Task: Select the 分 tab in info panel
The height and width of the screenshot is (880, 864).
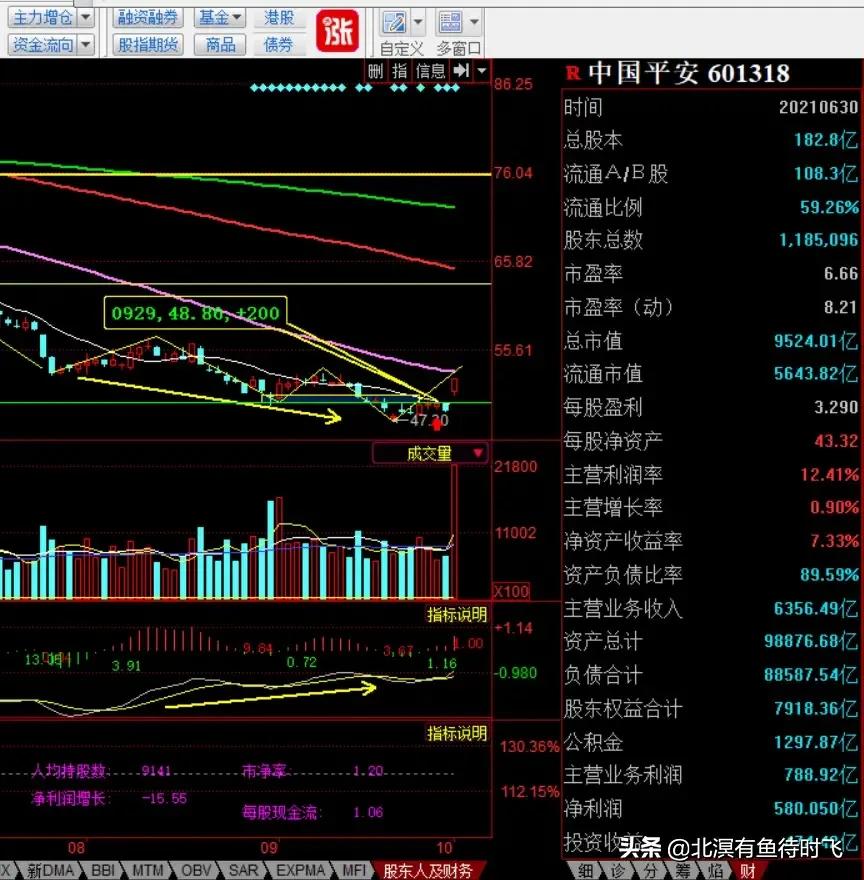Action: pyautogui.click(x=650, y=870)
